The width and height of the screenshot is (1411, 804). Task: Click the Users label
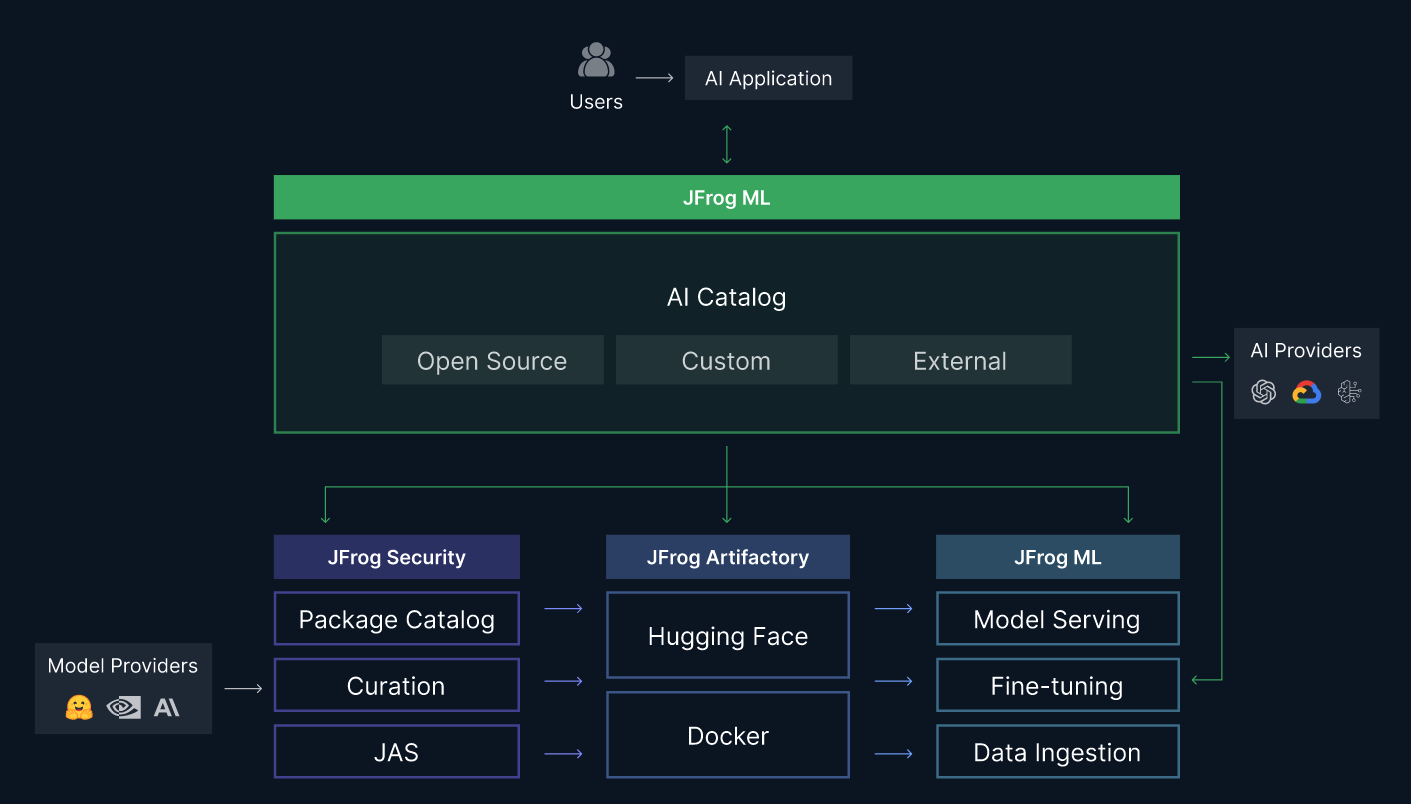596,102
